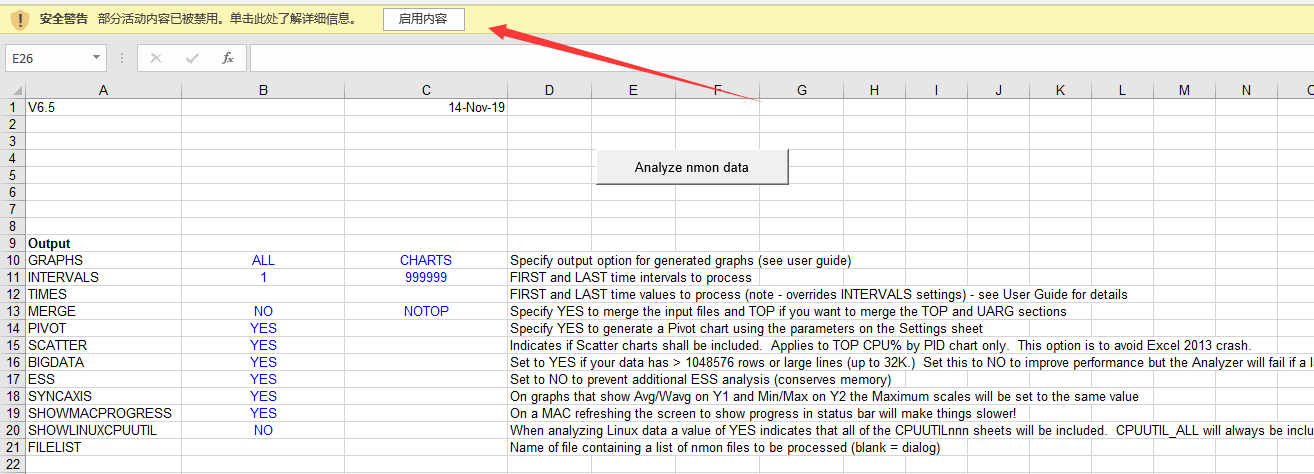This screenshot has height=474, width=1314.
Task: Click the YES value in BIGDATA row
Action: (x=263, y=362)
